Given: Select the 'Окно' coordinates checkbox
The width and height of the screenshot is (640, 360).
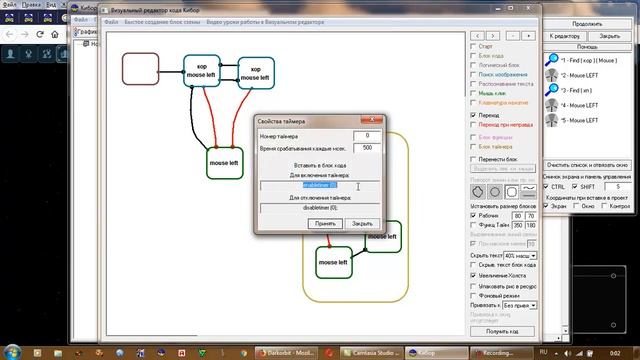Looking at the screenshot, I should click(576, 206).
